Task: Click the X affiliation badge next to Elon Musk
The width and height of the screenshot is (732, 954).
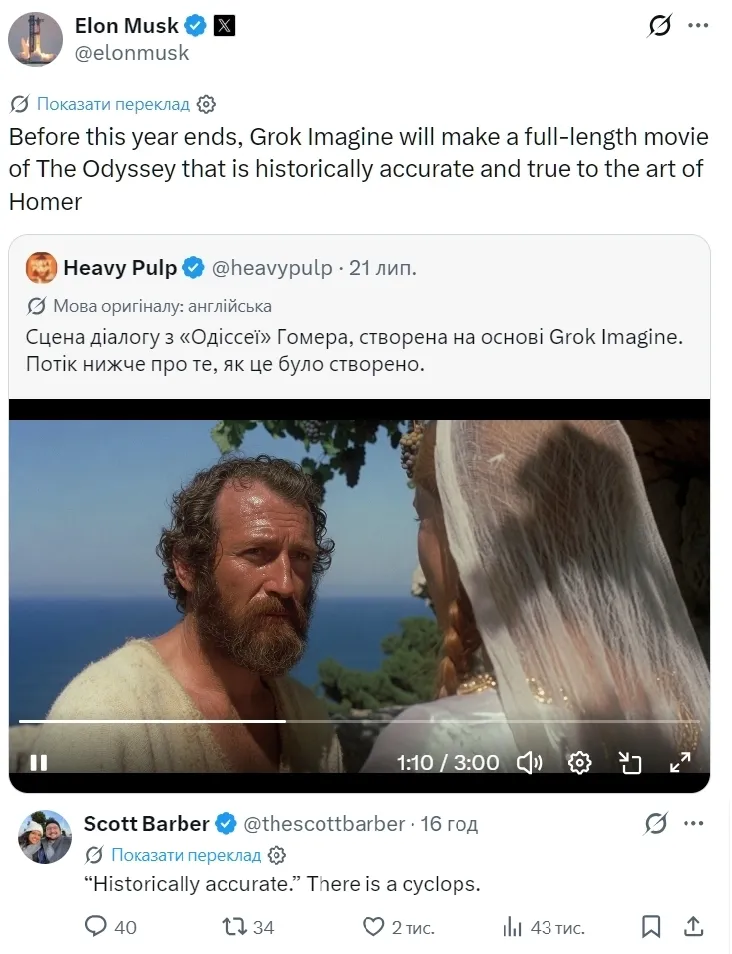Action: 224,26
